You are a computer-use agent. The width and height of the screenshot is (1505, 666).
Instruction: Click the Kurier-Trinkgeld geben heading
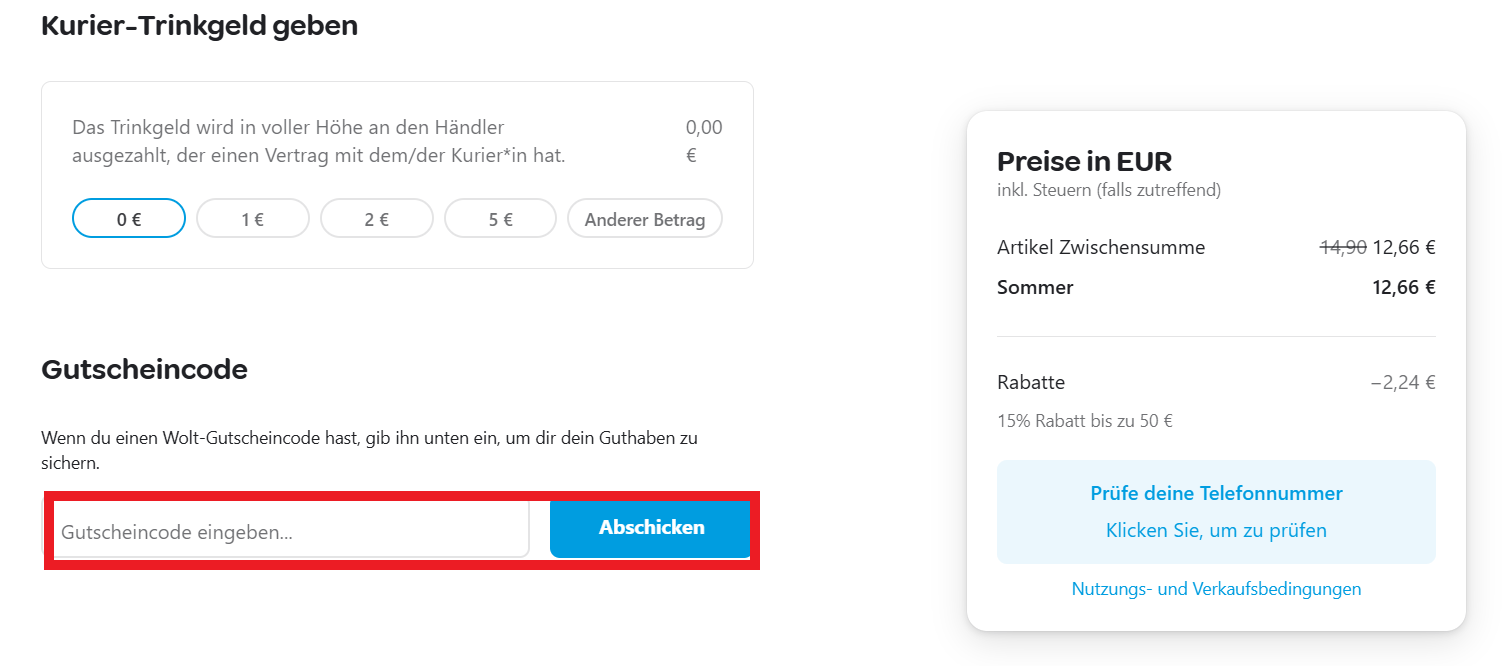click(x=198, y=26)
